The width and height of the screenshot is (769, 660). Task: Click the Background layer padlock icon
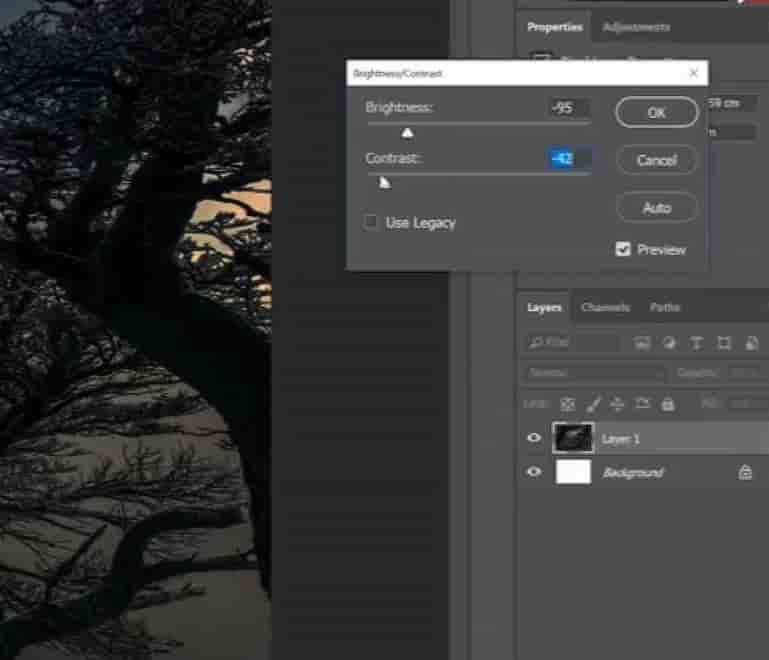click(x=745, y=472)
